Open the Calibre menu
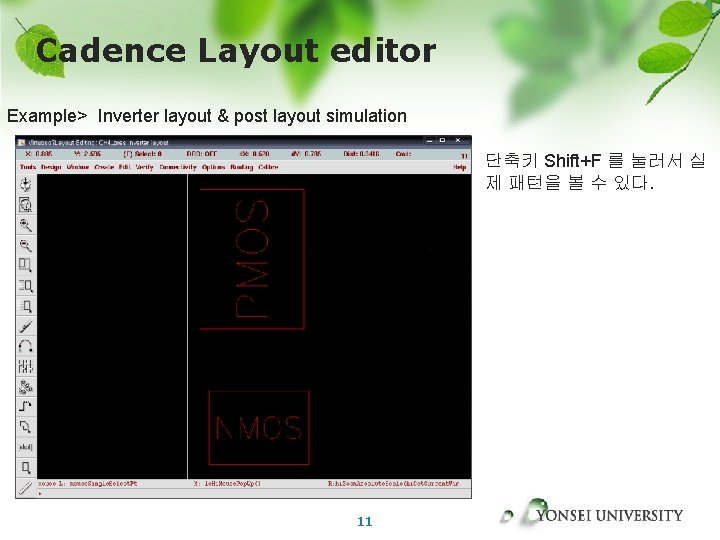Viewport: 720px width, 540px height. coord(269,167)
